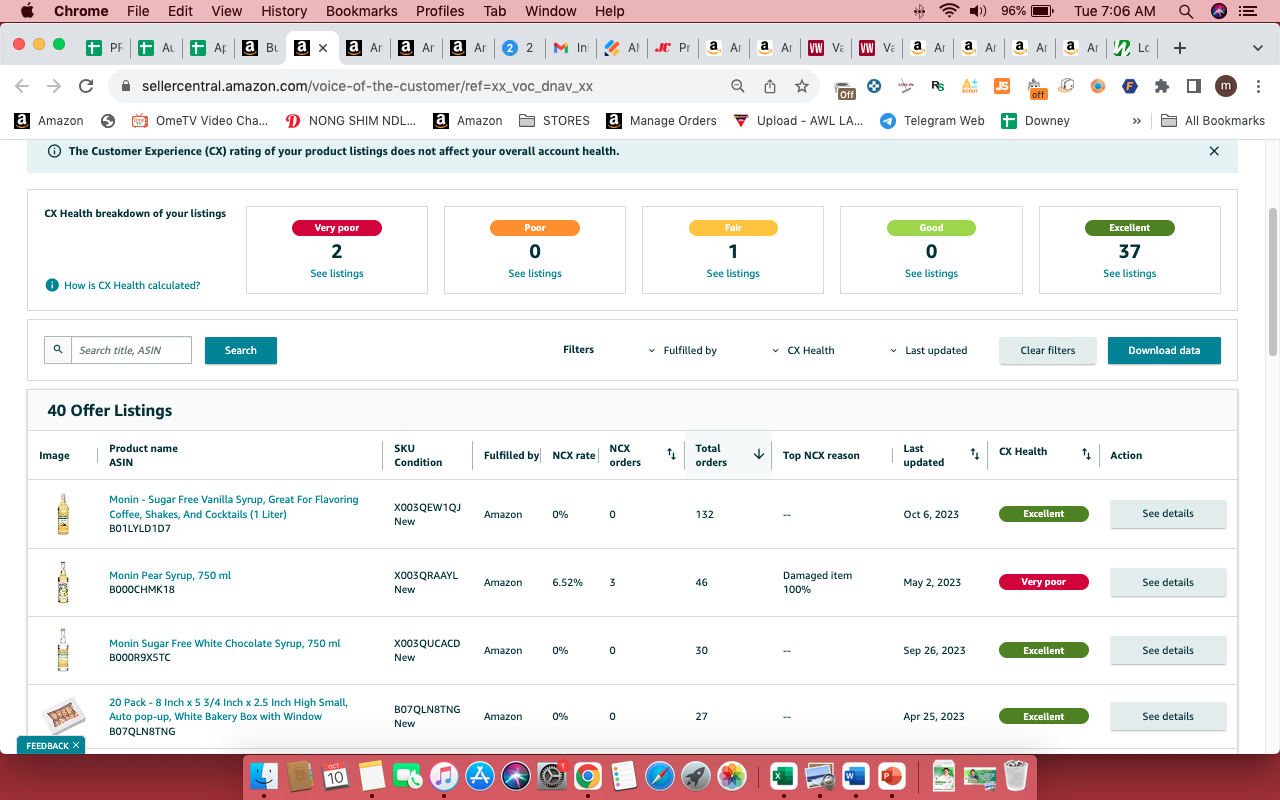Sort listings by CX Health column

click(1086, 454)
